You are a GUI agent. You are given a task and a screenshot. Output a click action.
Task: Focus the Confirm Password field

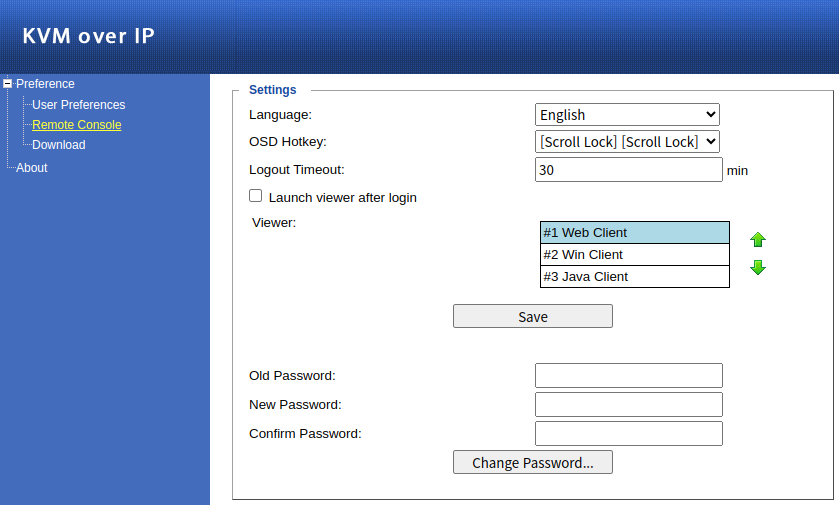(629, 433)
